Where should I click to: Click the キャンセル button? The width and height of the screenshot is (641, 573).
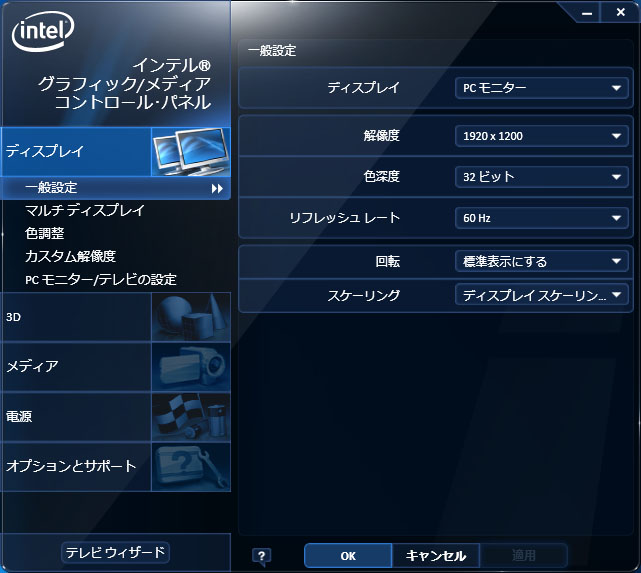(436, 556)
